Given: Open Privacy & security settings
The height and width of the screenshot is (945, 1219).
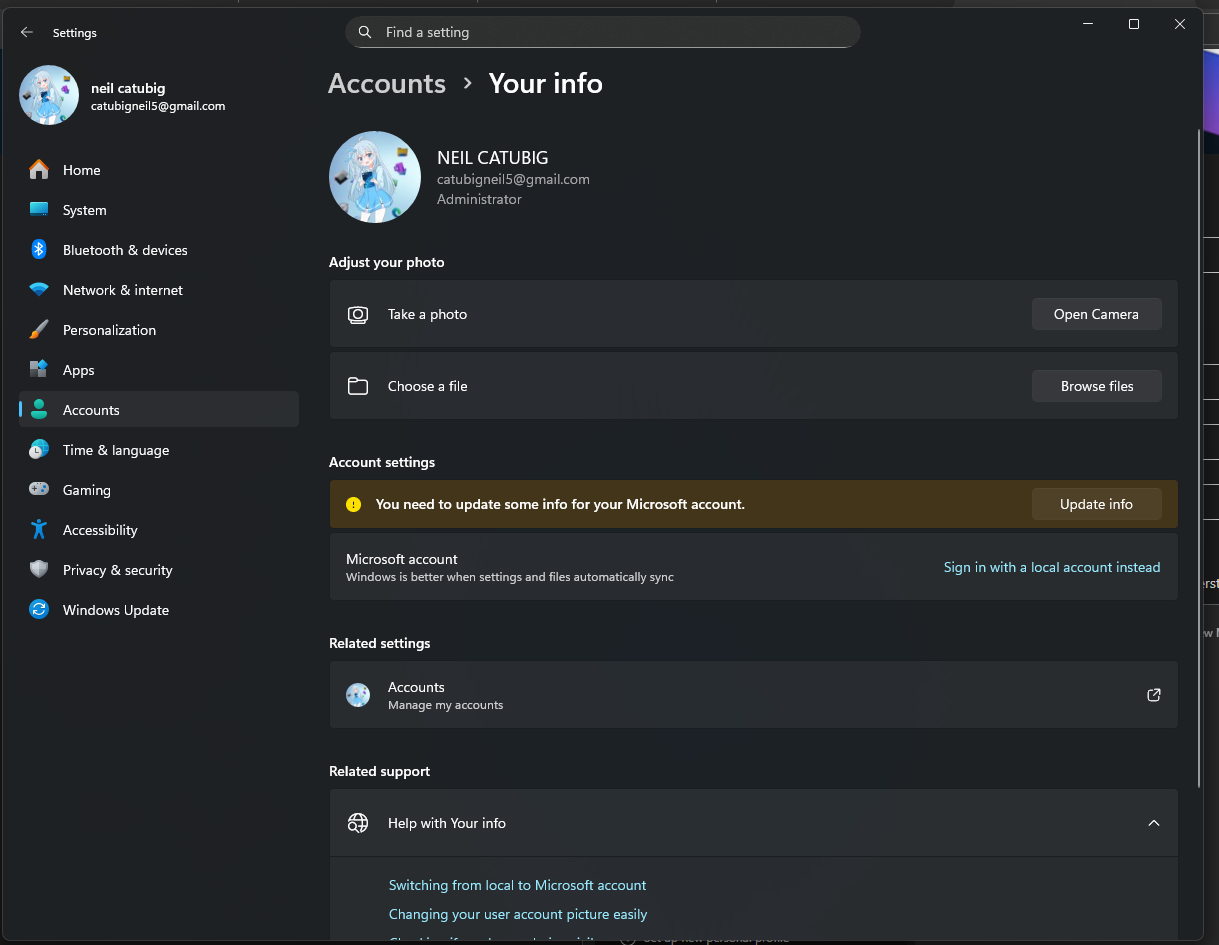Looking at the screenshot, I should pyautogui.click(x=159, y=570).
